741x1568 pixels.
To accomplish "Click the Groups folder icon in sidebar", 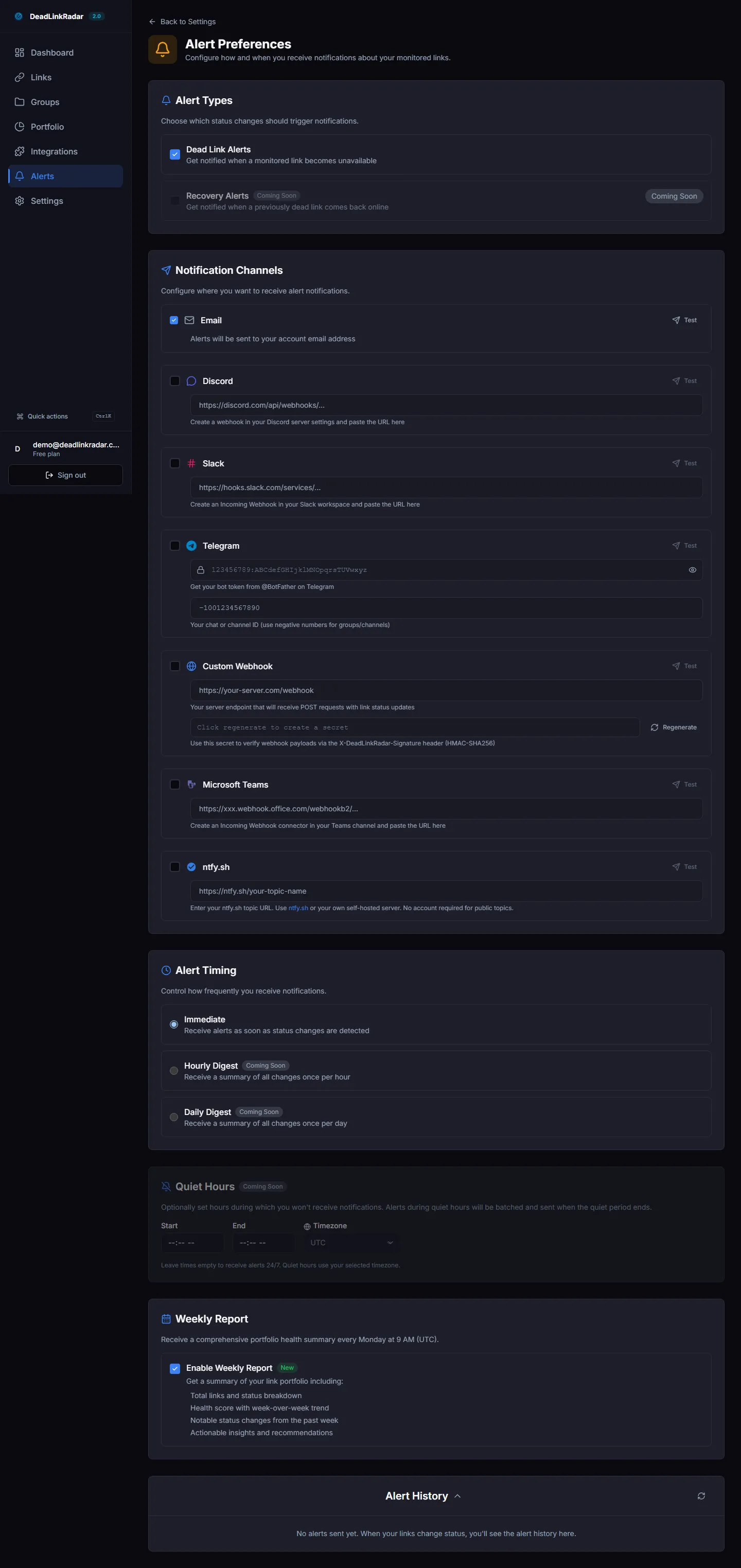I will click(x=20, y=102).
